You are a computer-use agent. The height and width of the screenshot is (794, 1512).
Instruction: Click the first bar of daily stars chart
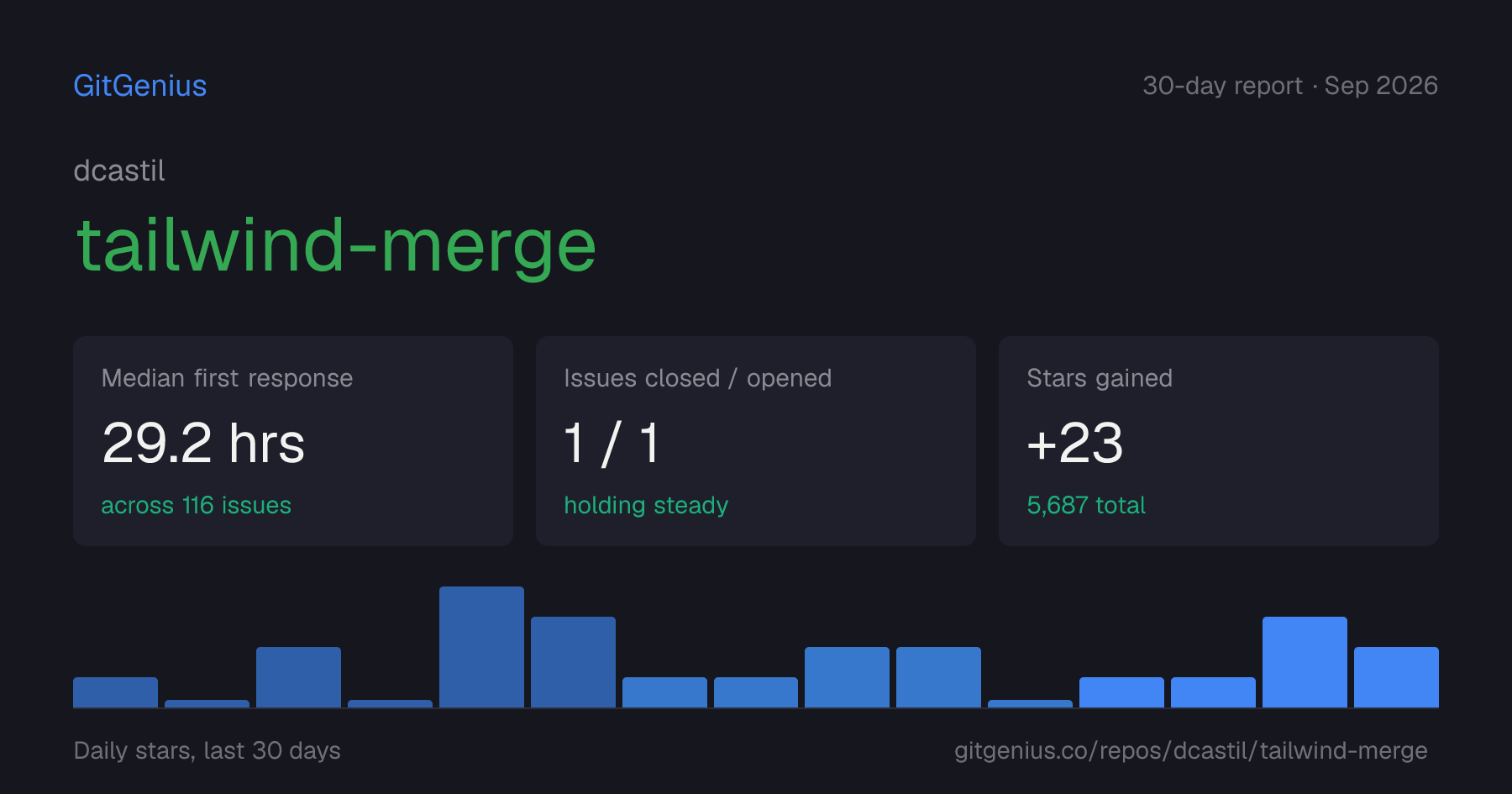[115, 692]
